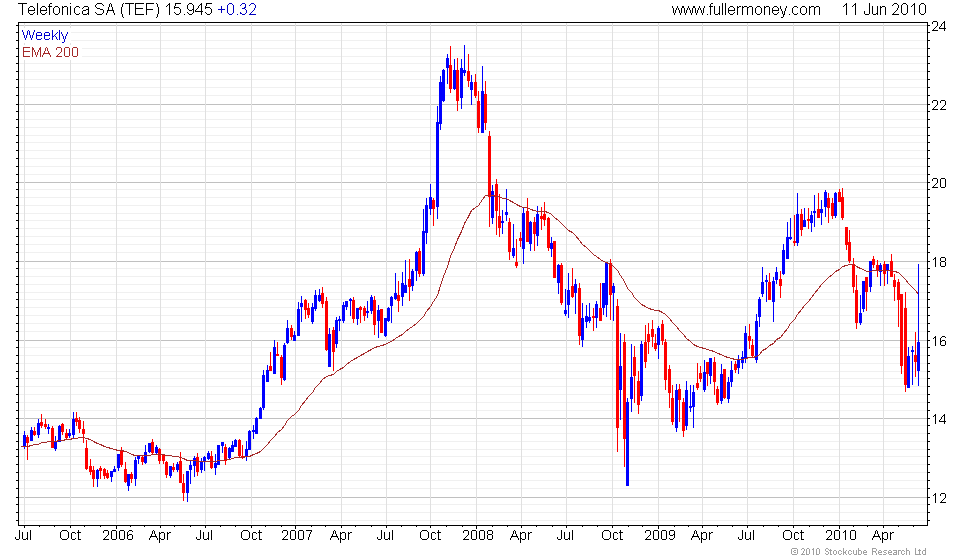Click the 16 price axis label

coord(939,341)
